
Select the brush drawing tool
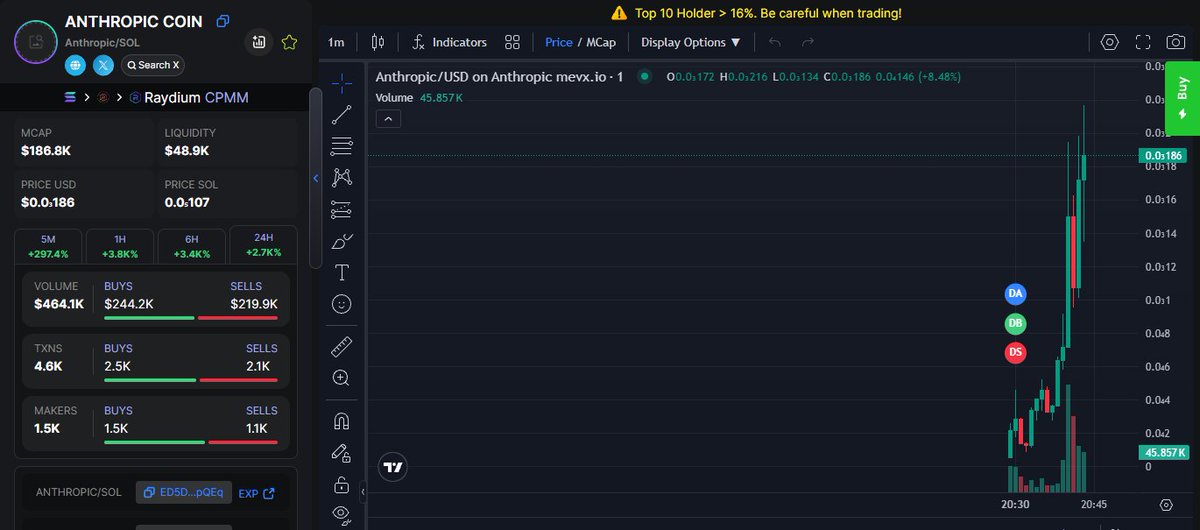click(x=342, y=241)
